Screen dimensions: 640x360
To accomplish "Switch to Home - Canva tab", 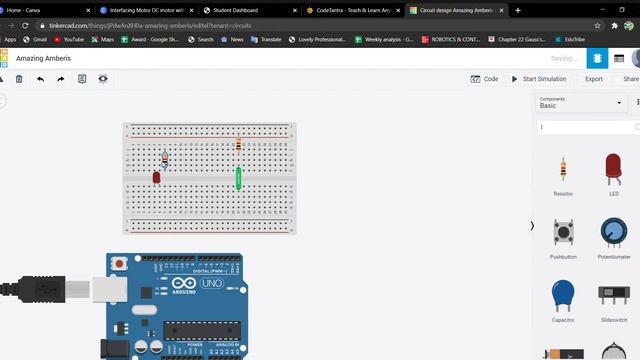I will click(45, 10).
